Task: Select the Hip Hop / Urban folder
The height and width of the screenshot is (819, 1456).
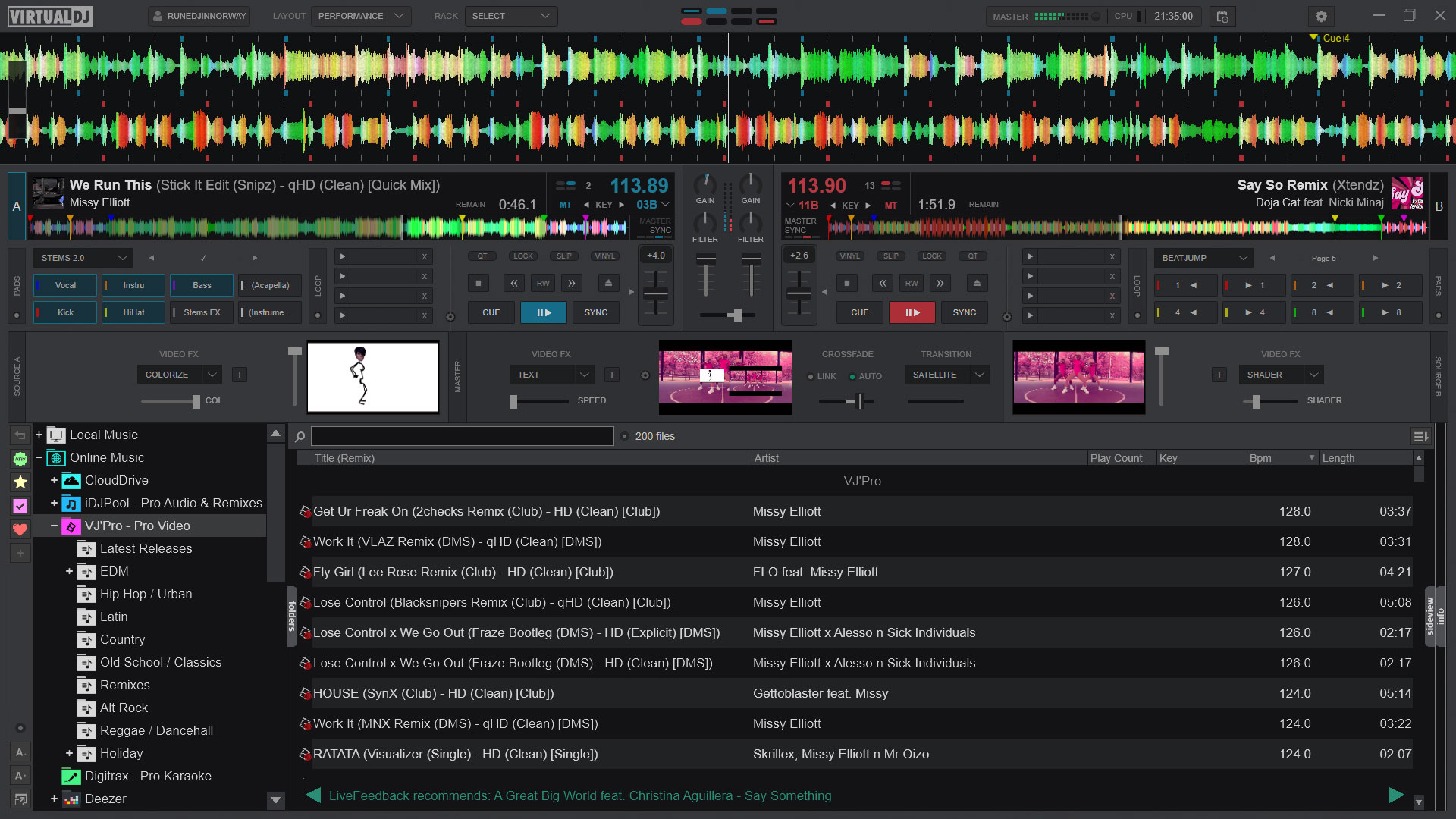Action: (146, 594)
